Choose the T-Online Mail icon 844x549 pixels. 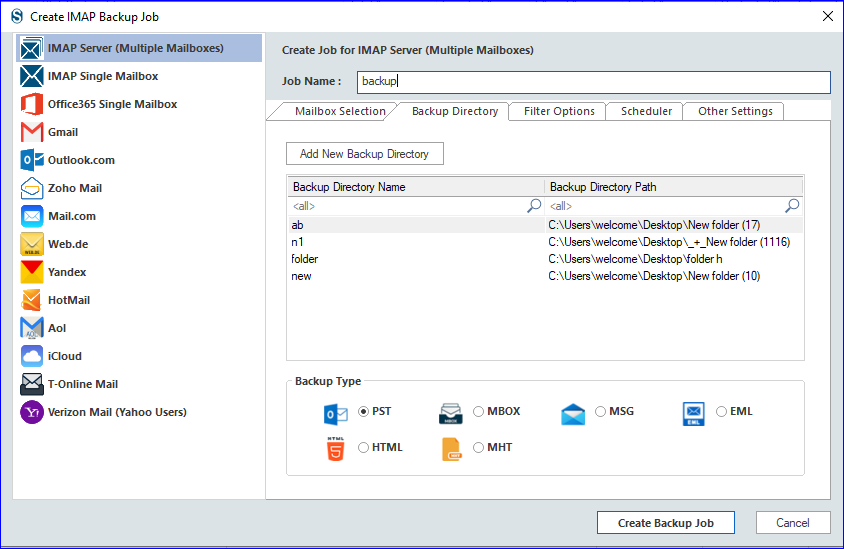[31, 384]
